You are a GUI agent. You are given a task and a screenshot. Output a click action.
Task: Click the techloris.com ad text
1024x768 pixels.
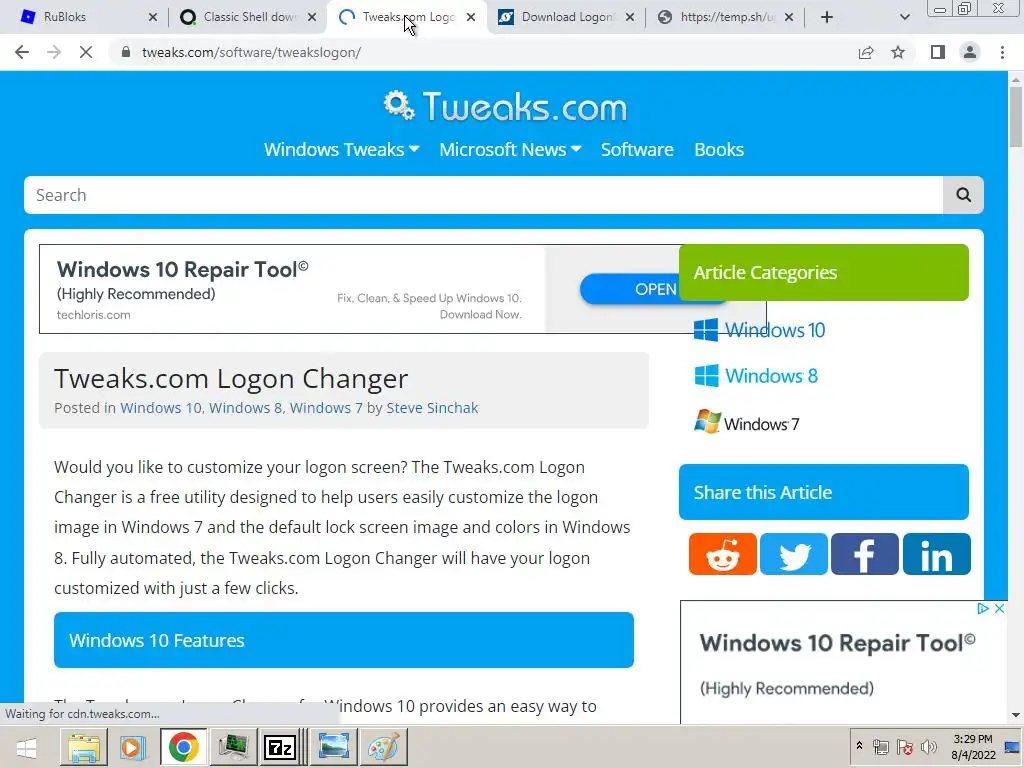pos(93,315)
